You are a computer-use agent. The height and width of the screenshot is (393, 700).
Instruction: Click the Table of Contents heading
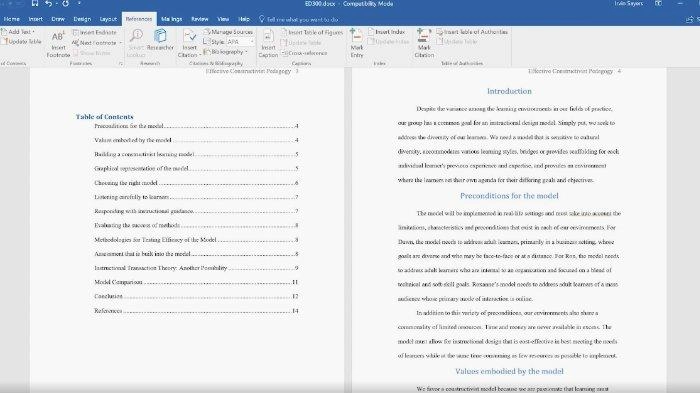pos(104,117)
